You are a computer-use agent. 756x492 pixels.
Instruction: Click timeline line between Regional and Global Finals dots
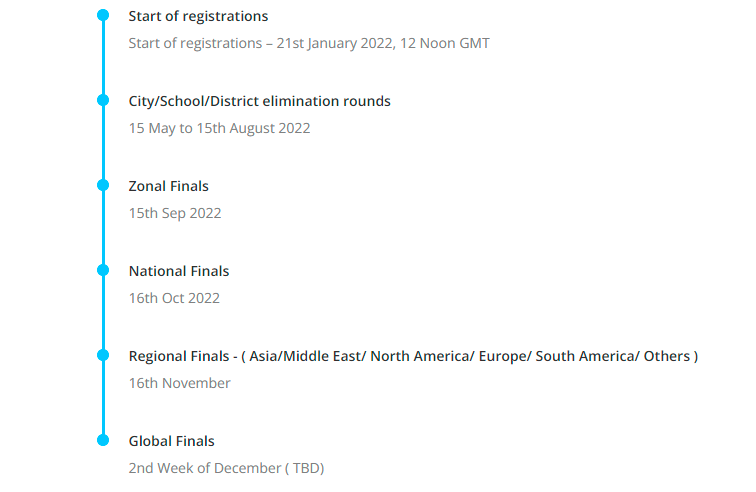tap(103, 398)
